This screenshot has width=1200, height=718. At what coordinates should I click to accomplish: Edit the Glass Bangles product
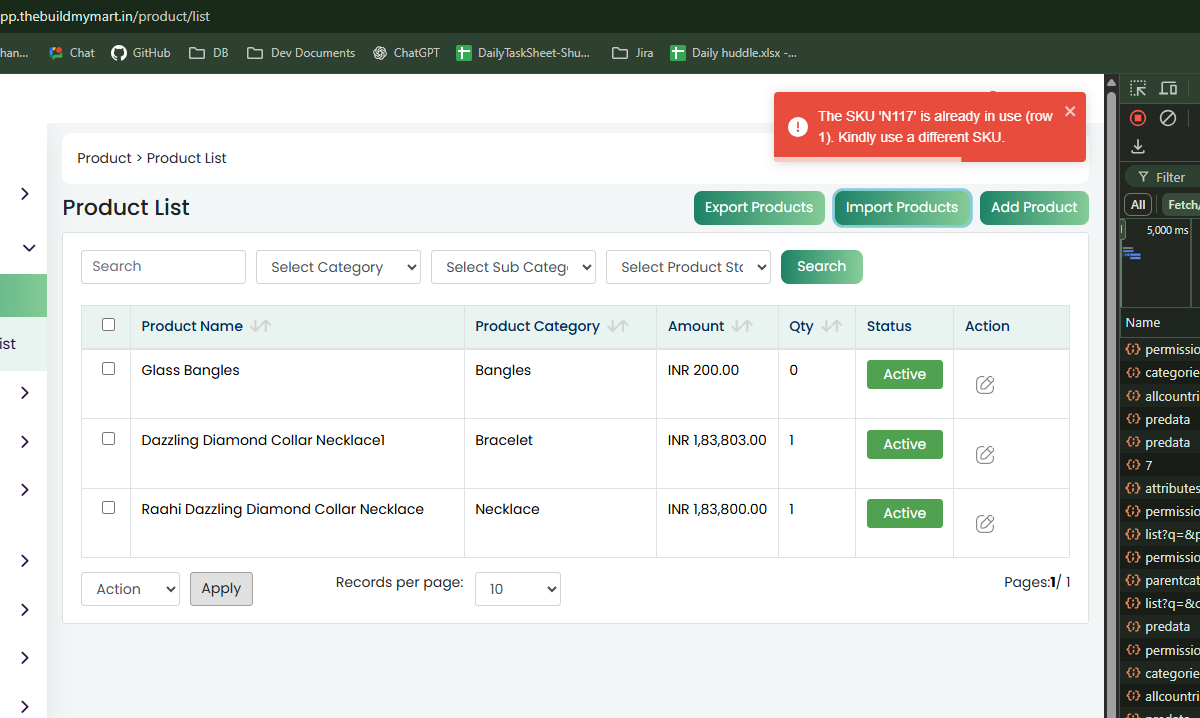click(985, 385)
